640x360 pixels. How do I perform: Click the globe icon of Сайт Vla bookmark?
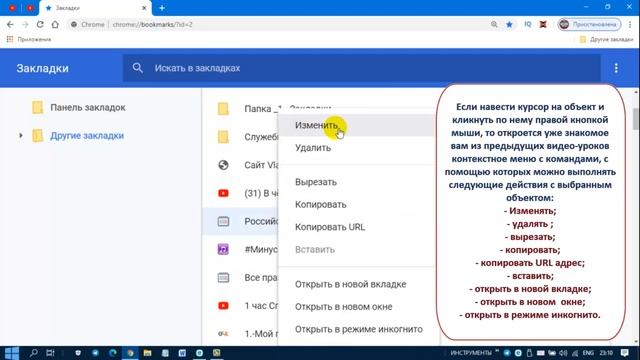[223, 165]
